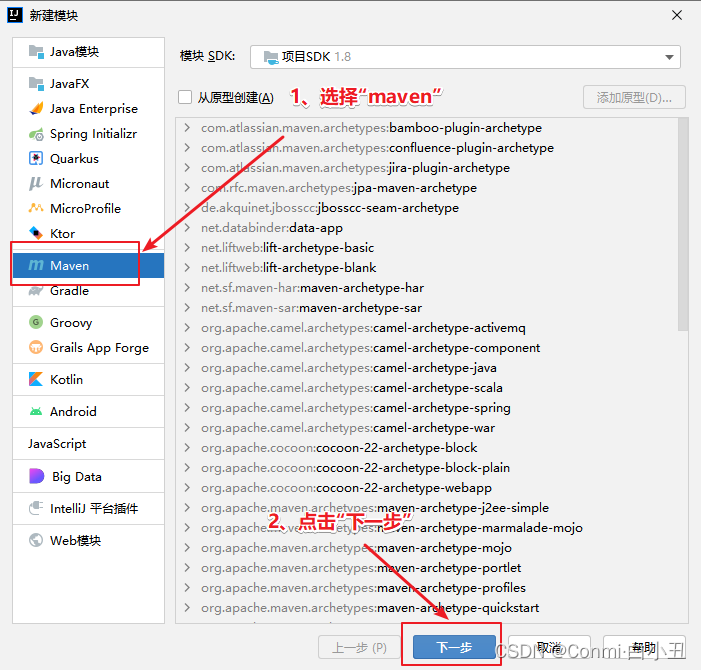The height and width of the screenshot is (670, 701).
Task: Click the 帮助 button
Action: point(644,647)
